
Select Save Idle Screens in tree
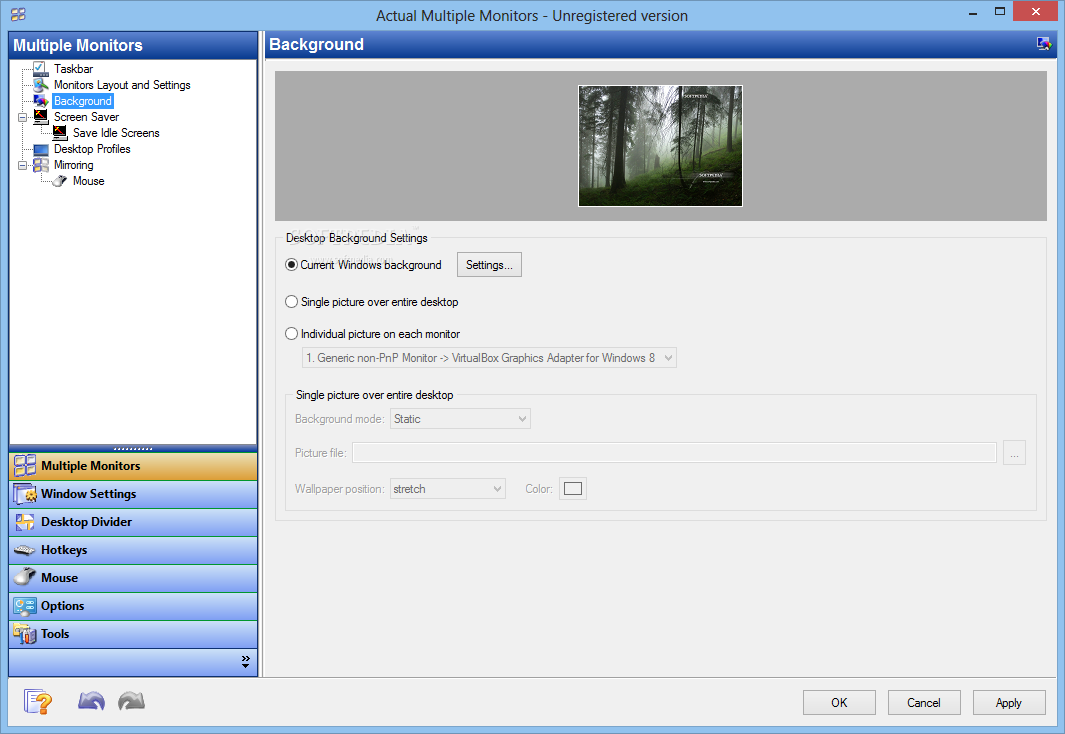(116, 133)
